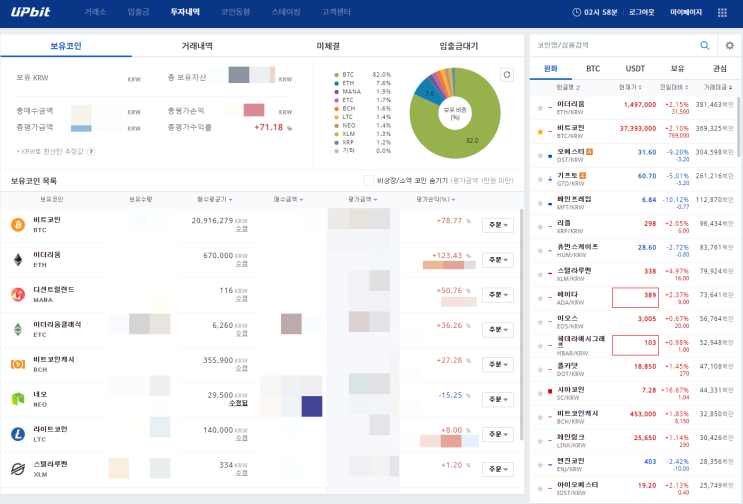Remove favorite star from BTC/KRW

coord(540,132)
